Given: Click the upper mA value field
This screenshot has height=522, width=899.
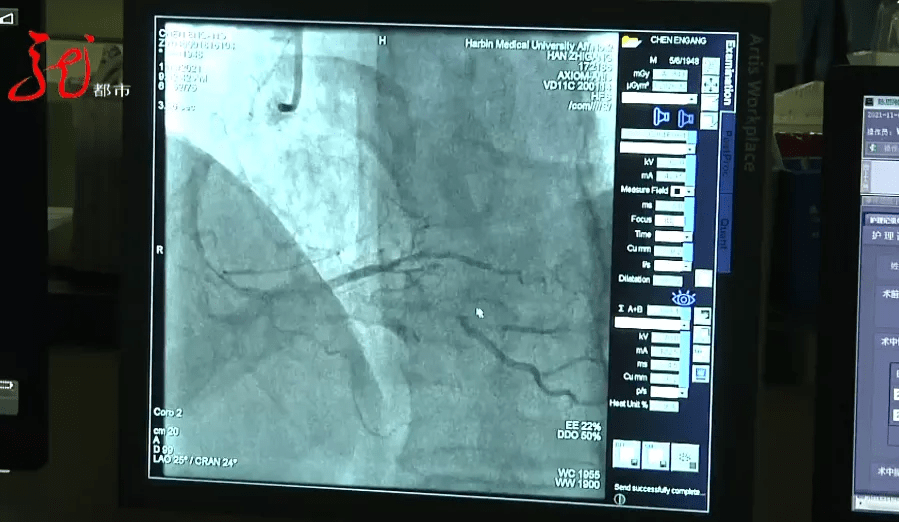Looking at the screenshot, I should click(x=671, y=177).
